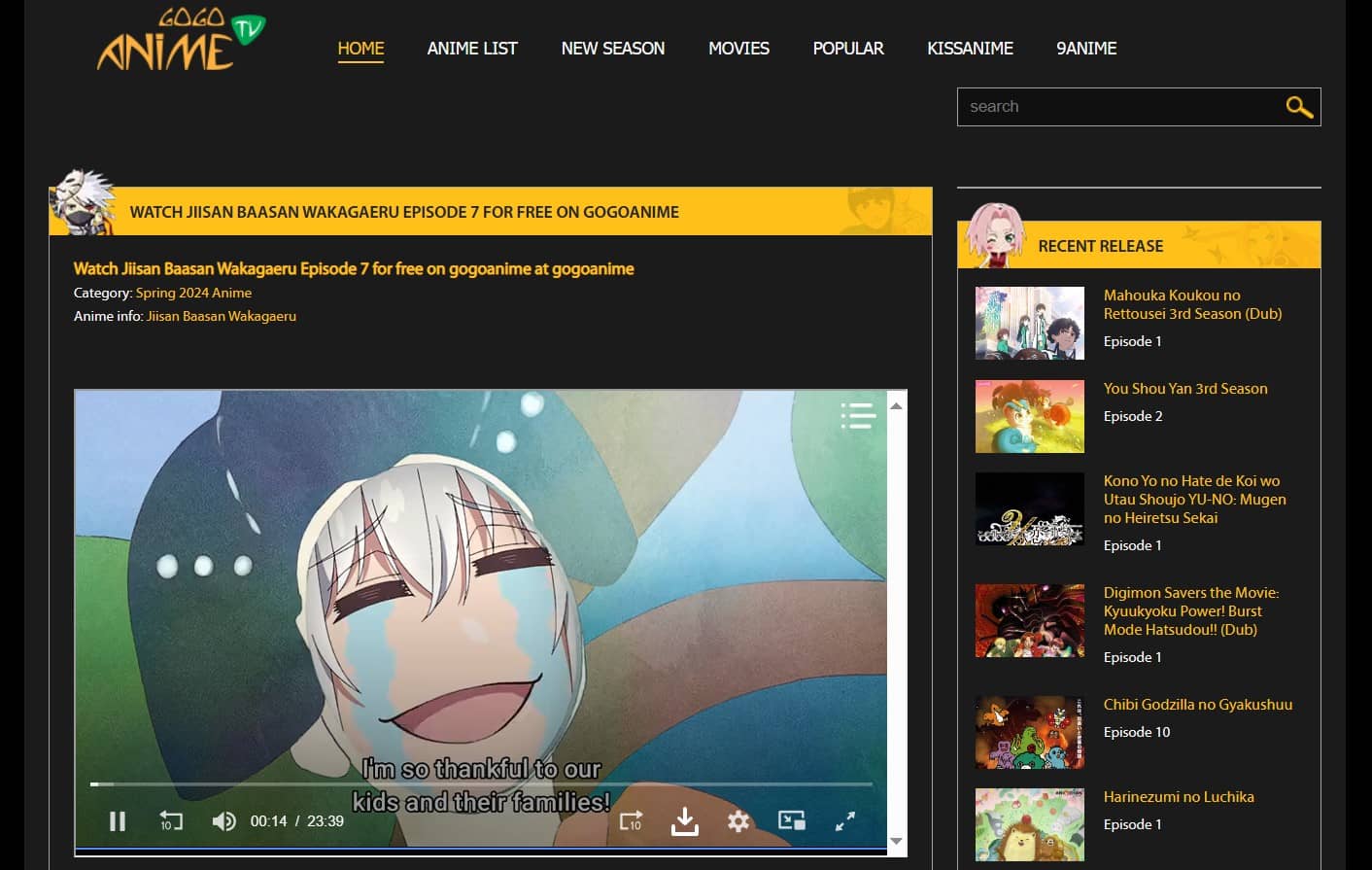Open You Shou Yan 3rd Season link
Image resolution: width=1372 pixels, height=870 pixels.
coord(1185,388)
